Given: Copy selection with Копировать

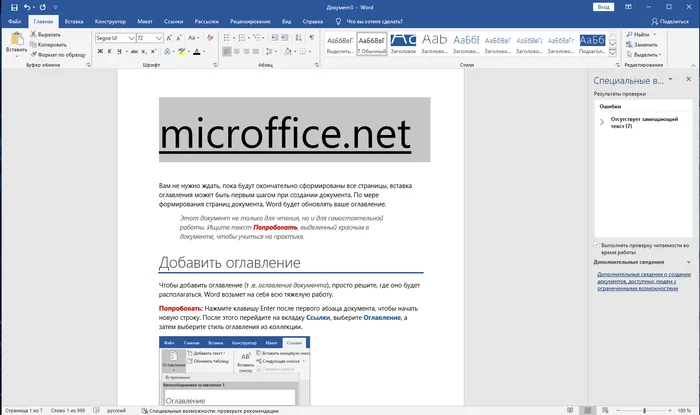Looking at the screenshot, I should coord(48,45).
